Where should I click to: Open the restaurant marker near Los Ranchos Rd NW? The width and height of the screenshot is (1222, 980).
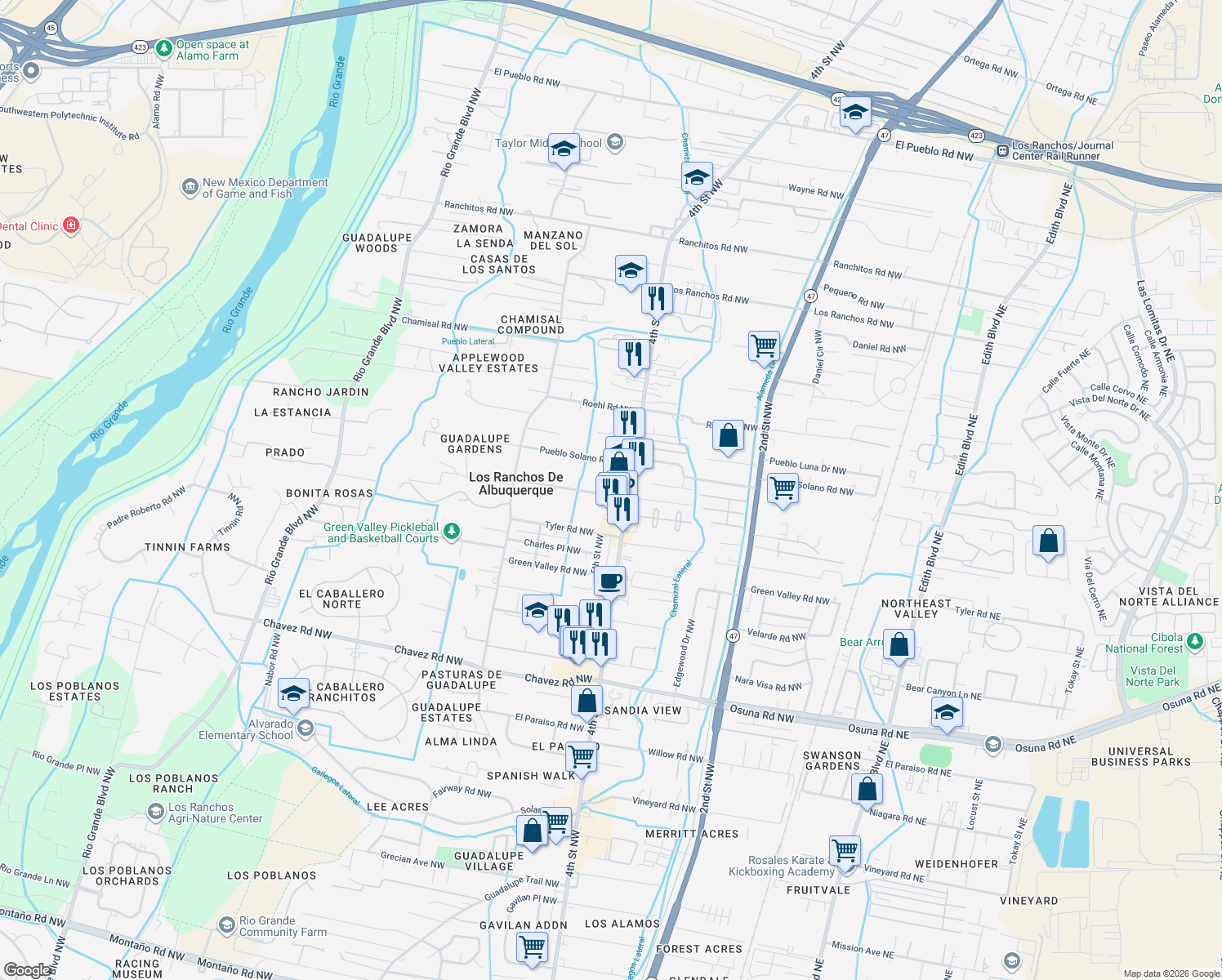657,299
